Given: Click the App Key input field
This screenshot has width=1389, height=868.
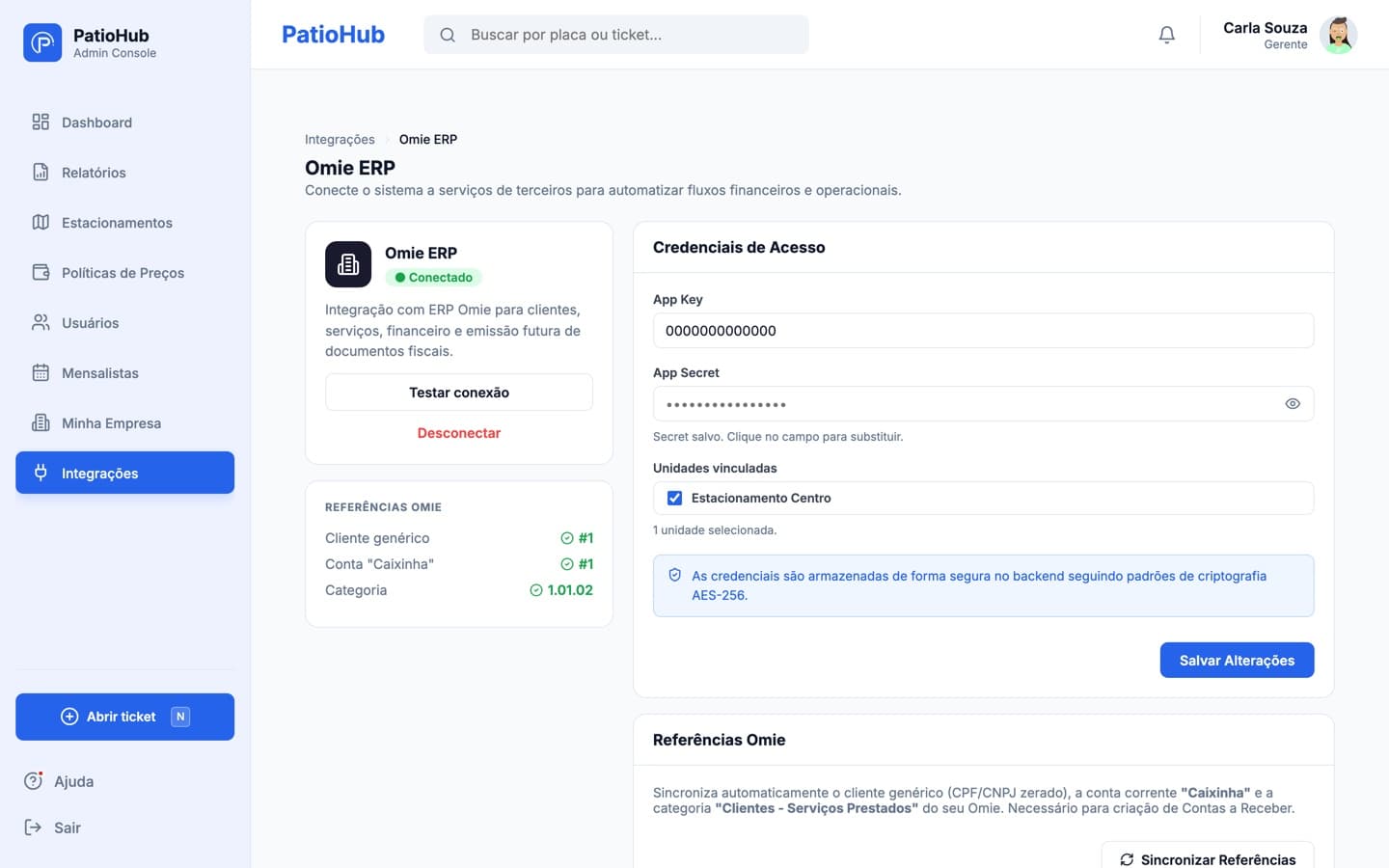Looking at the screenshot, I should point(983,331).
